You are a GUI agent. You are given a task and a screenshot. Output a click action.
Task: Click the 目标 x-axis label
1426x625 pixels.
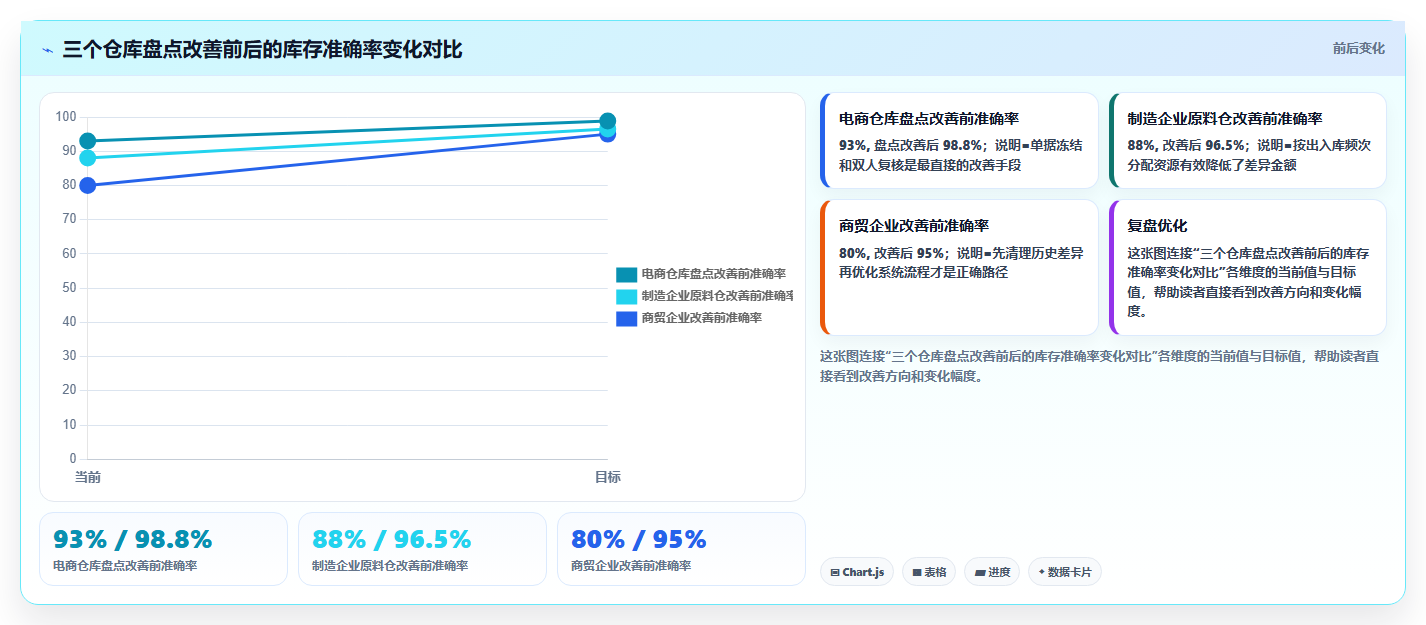click(x=607, y=477)
